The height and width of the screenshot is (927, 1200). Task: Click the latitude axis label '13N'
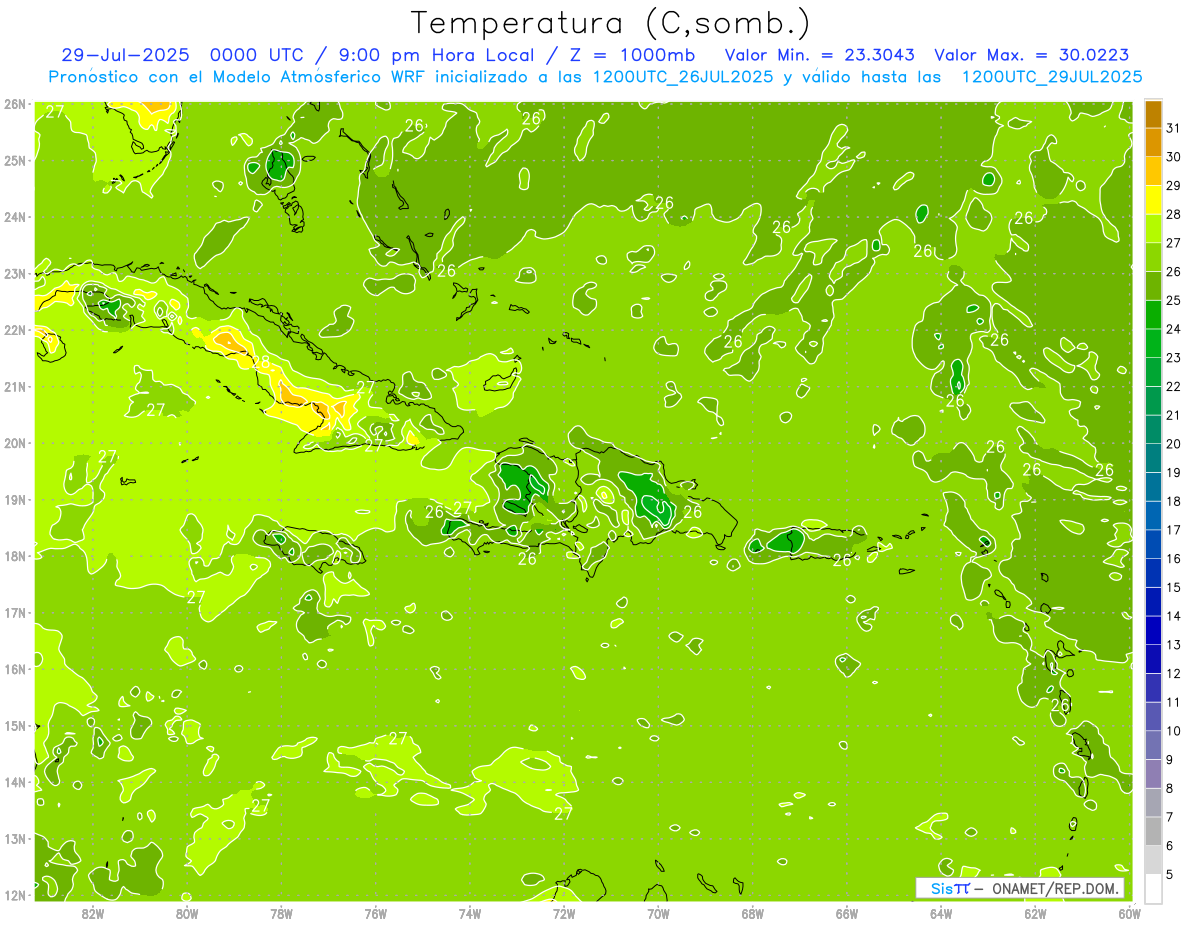tap(14, 838)
